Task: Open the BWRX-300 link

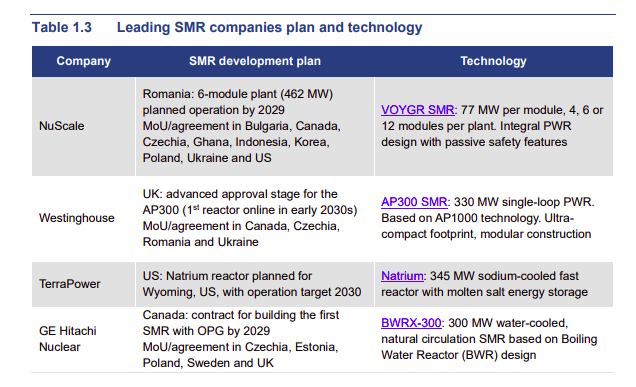Action: pyautogui.click(x=411, y=323)
